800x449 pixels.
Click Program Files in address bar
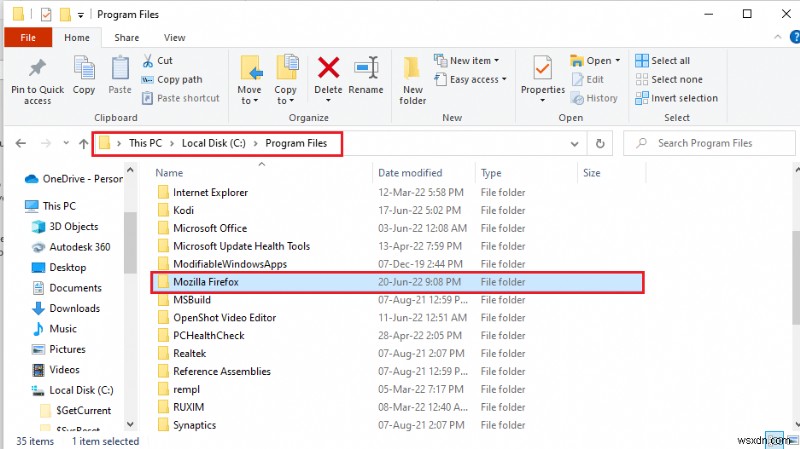(296, 143)
